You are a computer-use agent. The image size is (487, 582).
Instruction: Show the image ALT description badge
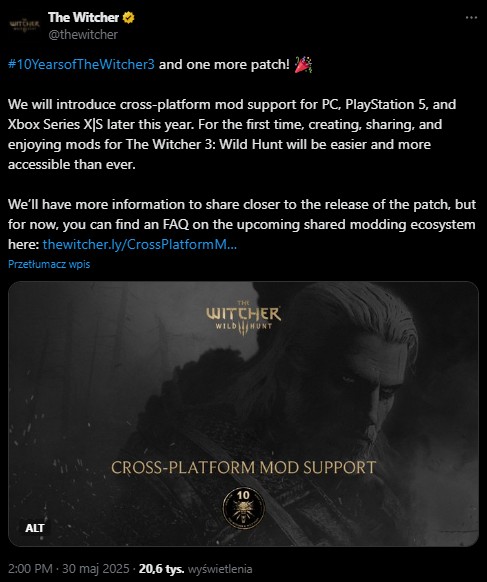point(35,528)
